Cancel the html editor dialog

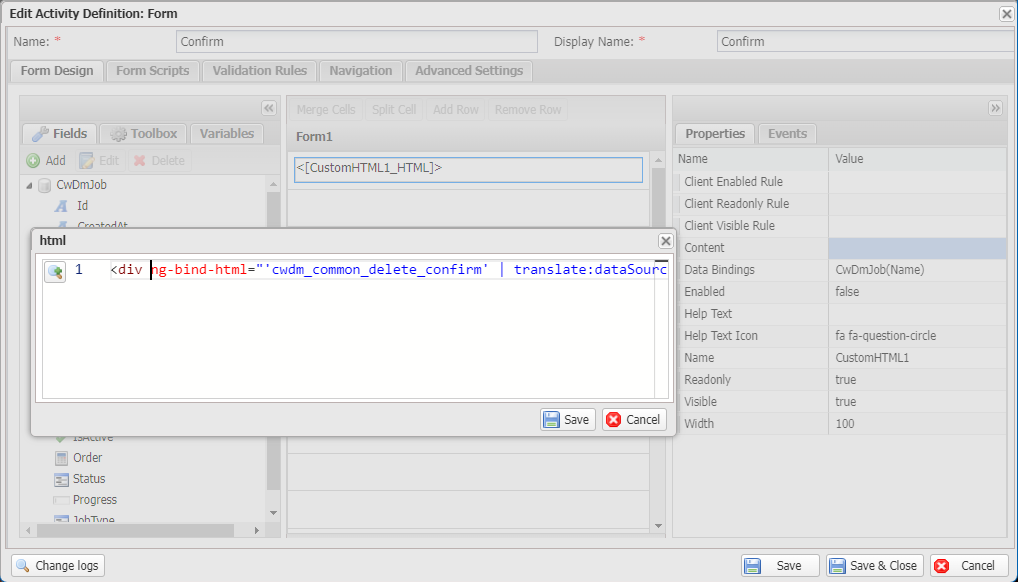point(634,420)
